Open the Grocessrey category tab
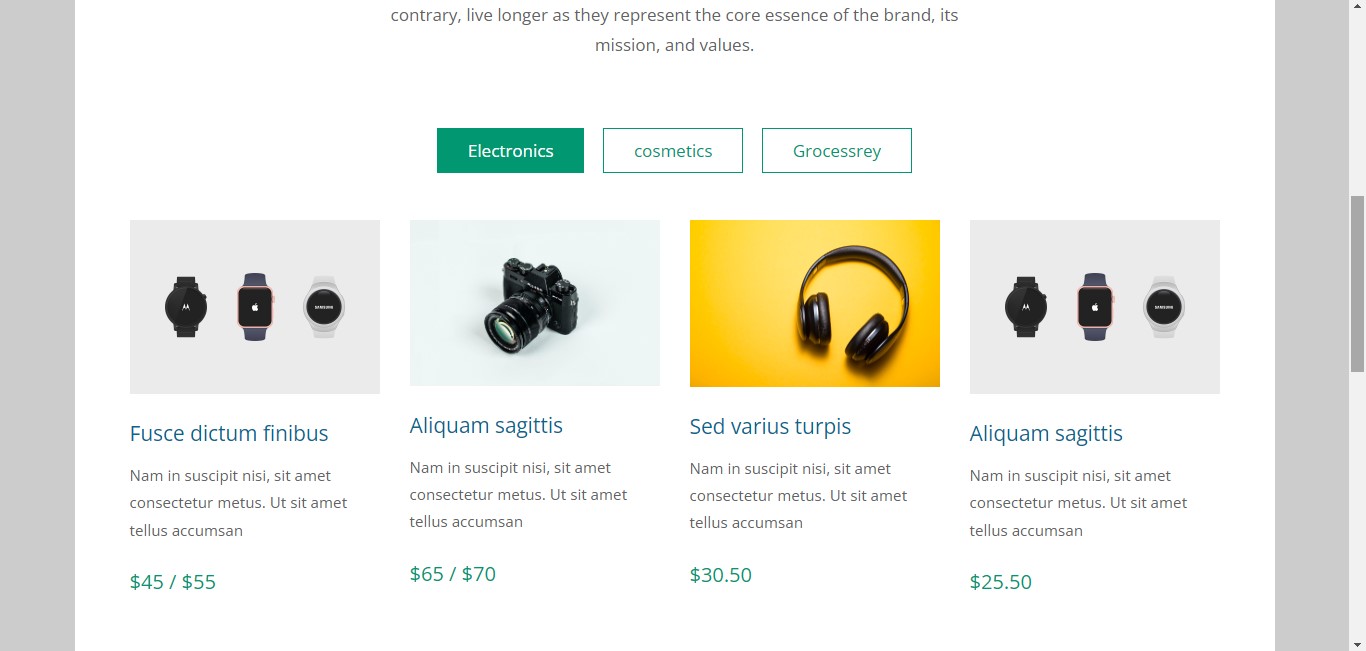The width and height of the screenshot is (1366, 651). tap(837, 151)
